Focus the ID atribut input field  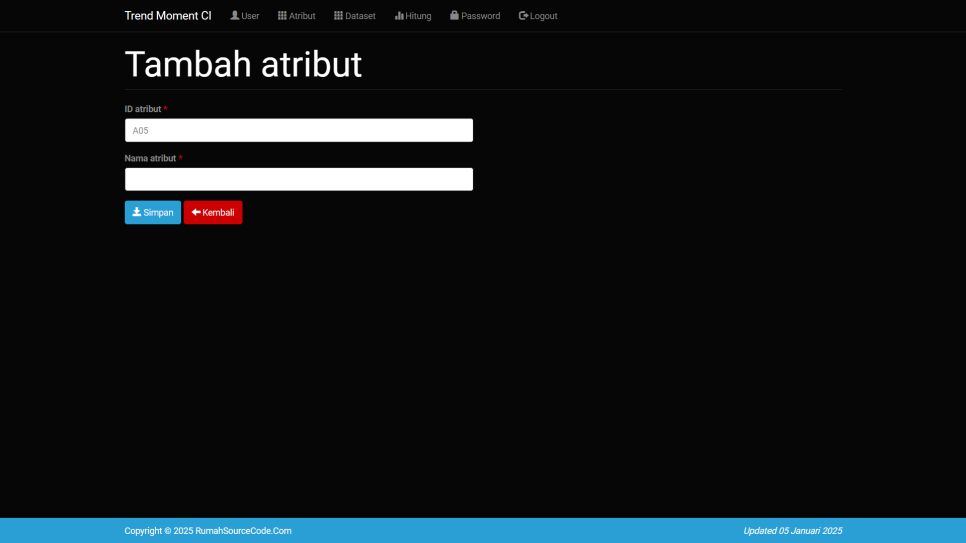299,130
